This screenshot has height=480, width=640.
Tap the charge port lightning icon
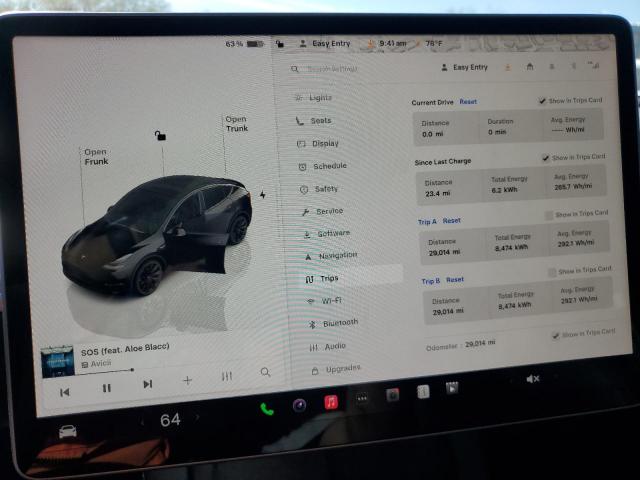tap(263, 195)
